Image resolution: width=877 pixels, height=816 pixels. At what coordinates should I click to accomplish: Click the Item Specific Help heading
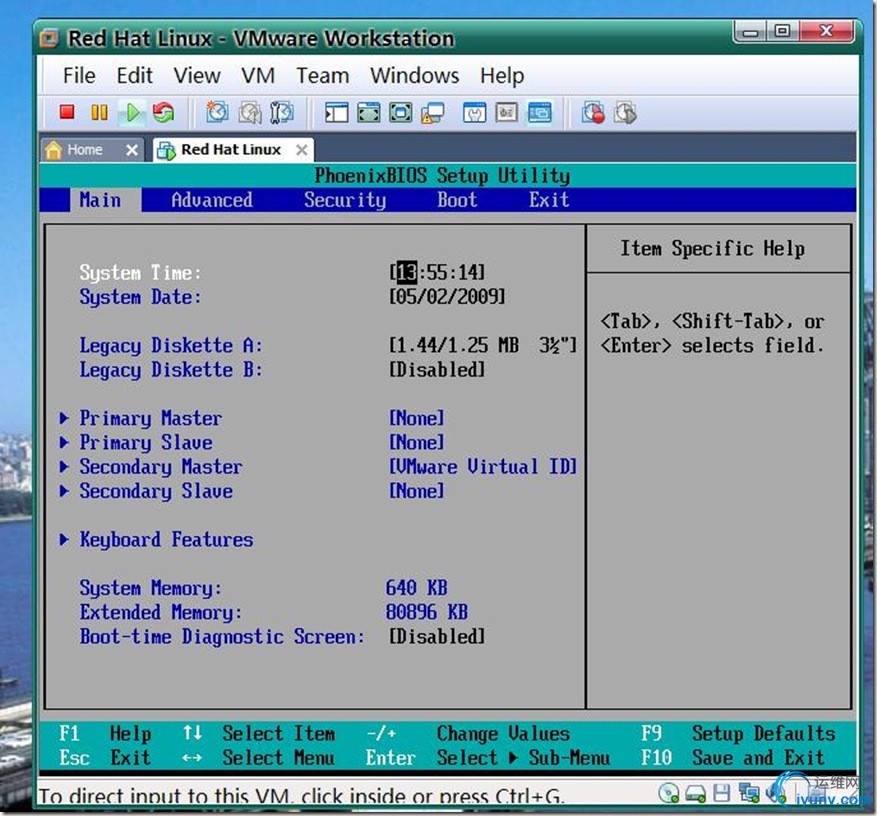coord(713,248)
